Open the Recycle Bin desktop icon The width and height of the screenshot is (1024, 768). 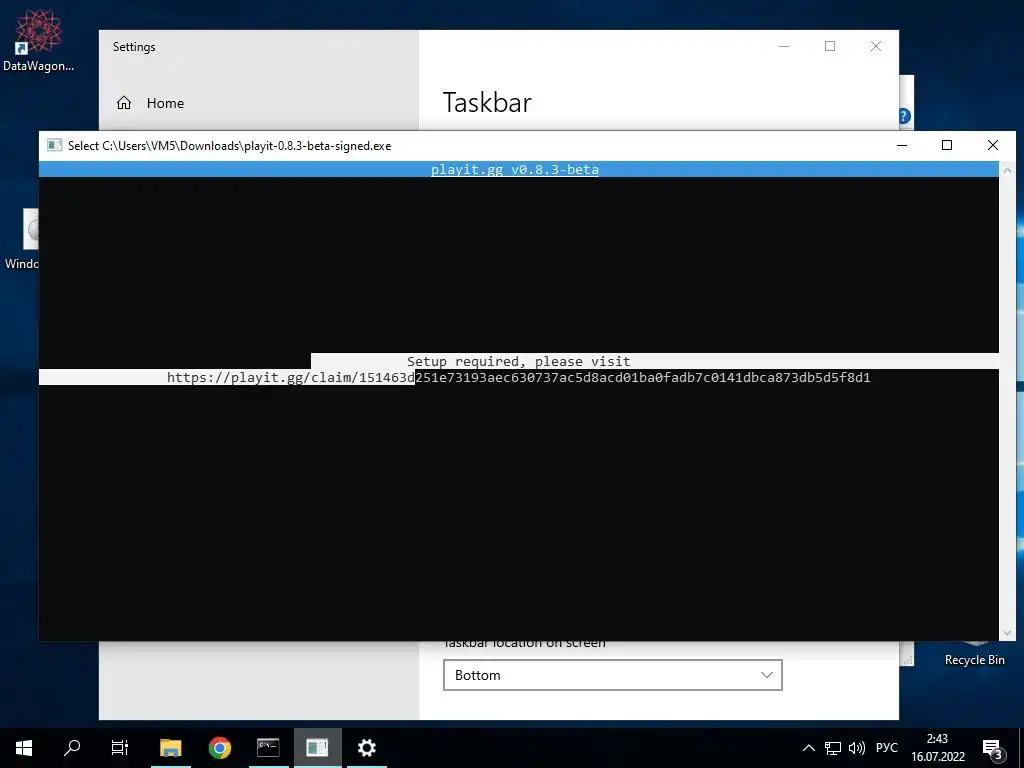(x=974, y=654)
